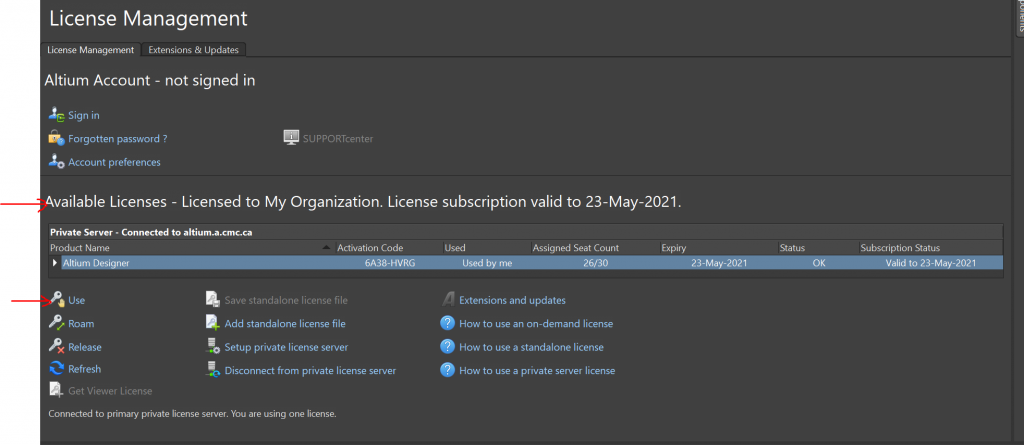Click the Get Viewer License icon
Viewport: 1024px width, 445px height.
(57, 390)
